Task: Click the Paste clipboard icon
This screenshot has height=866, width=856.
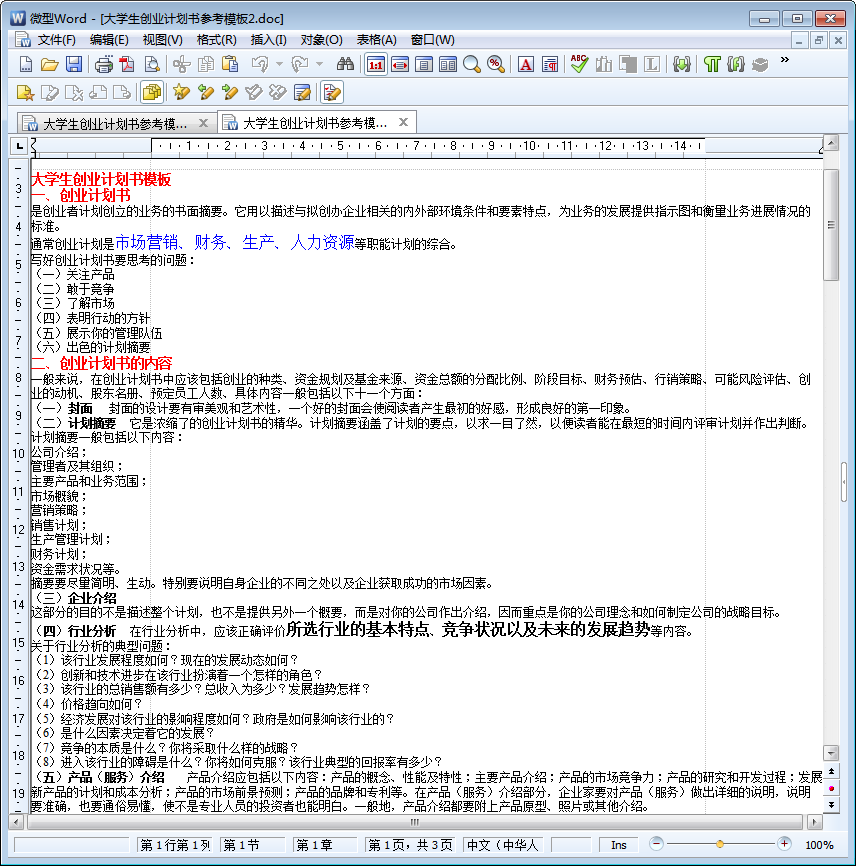Action: click(x=230, y=65)
